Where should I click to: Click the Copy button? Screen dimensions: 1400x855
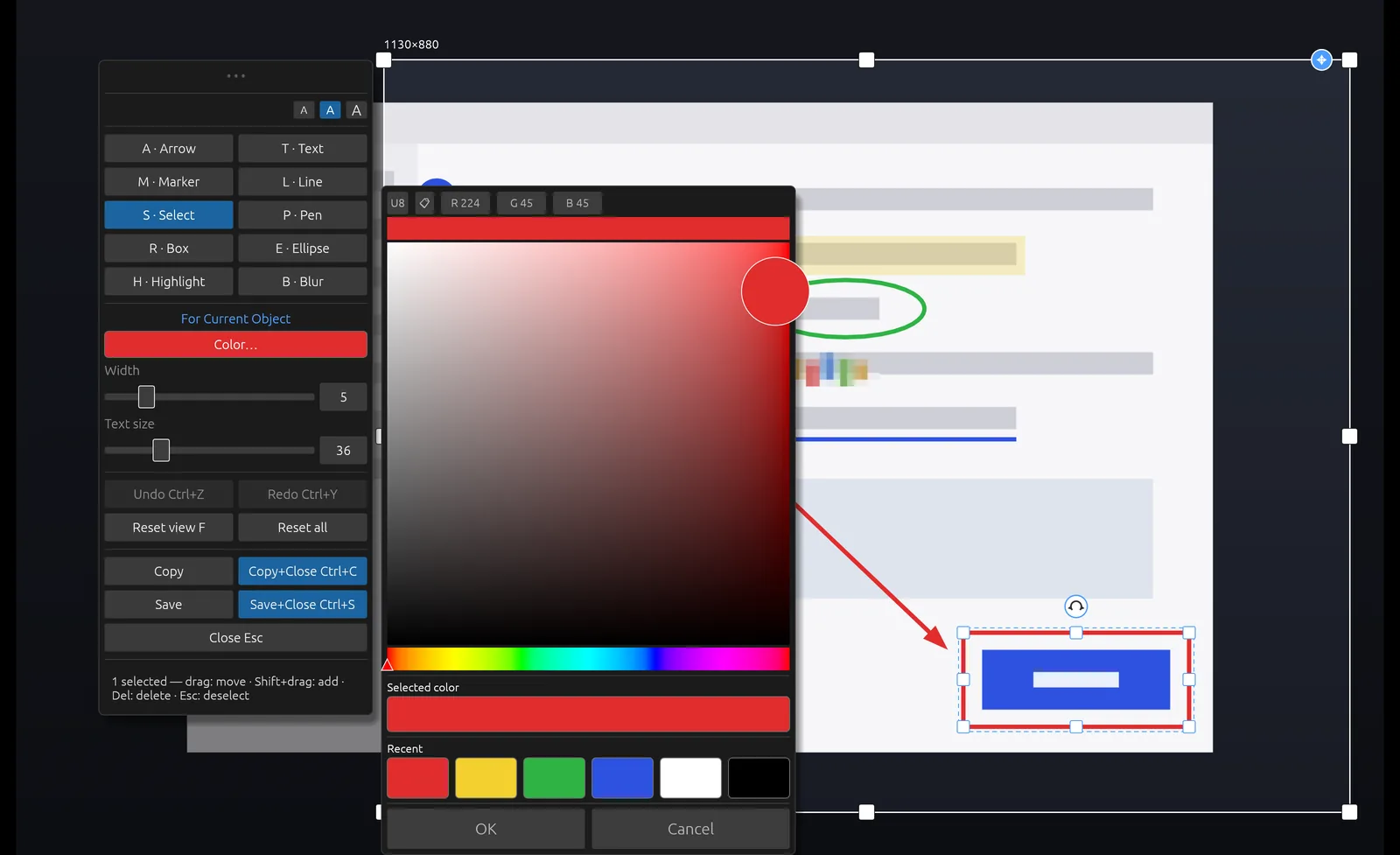click(169, 571)
